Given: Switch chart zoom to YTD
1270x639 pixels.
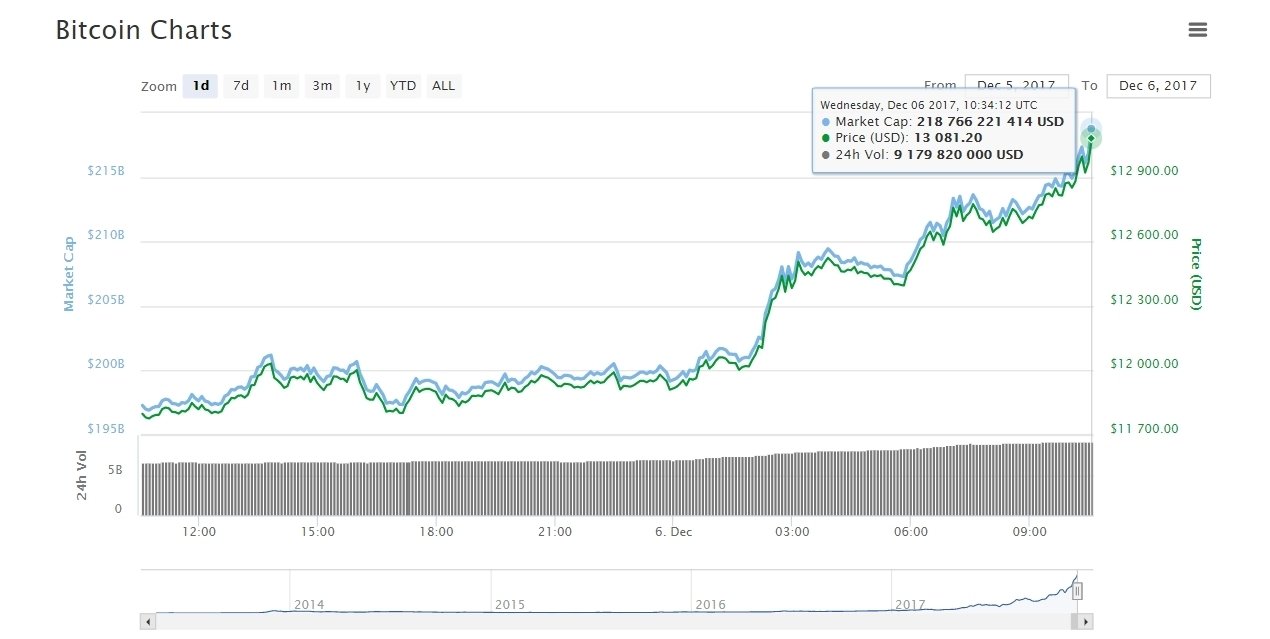Looking at the screenshot, I should 403,86.
